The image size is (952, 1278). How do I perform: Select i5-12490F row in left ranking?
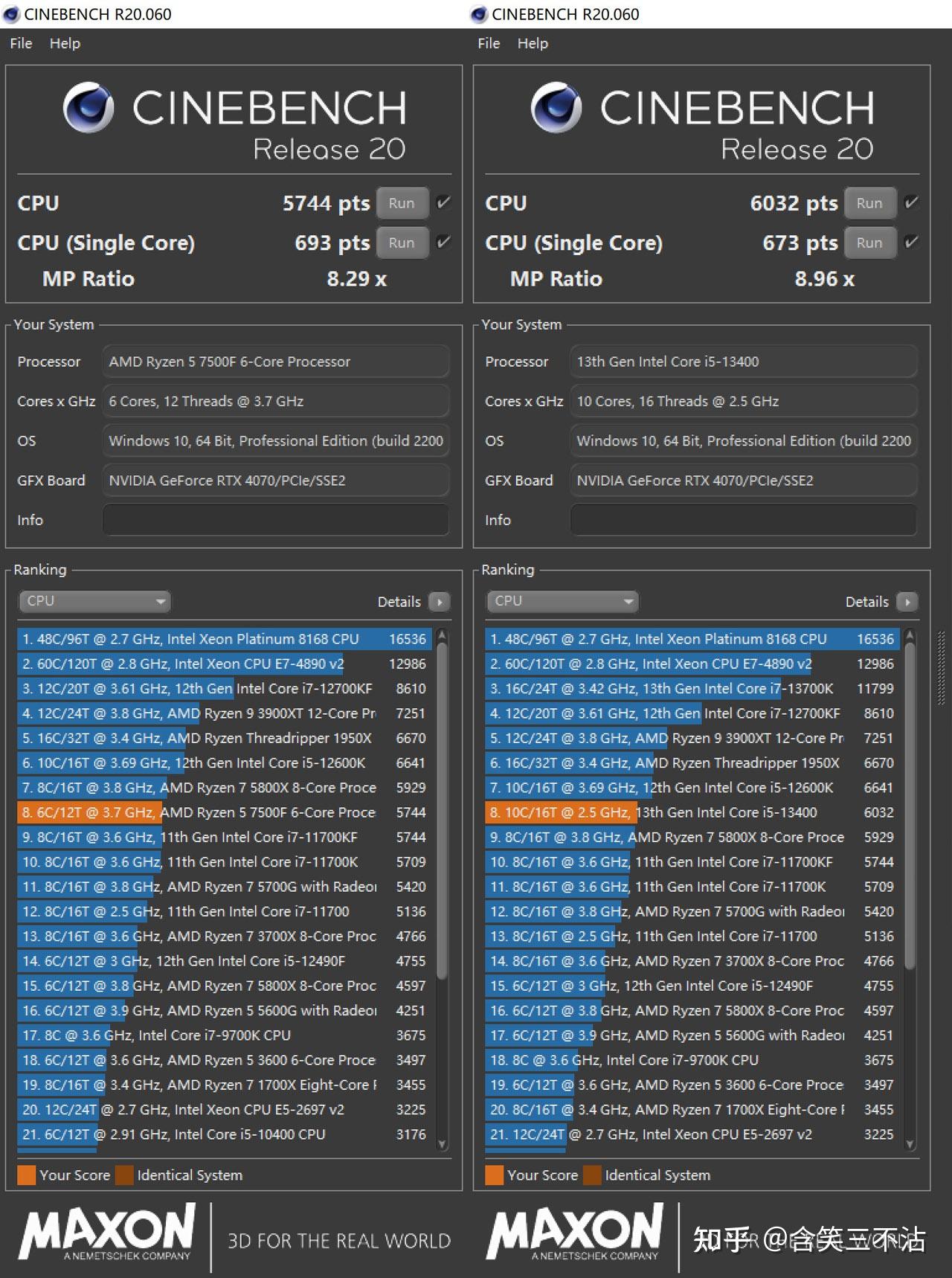[224, 961]
